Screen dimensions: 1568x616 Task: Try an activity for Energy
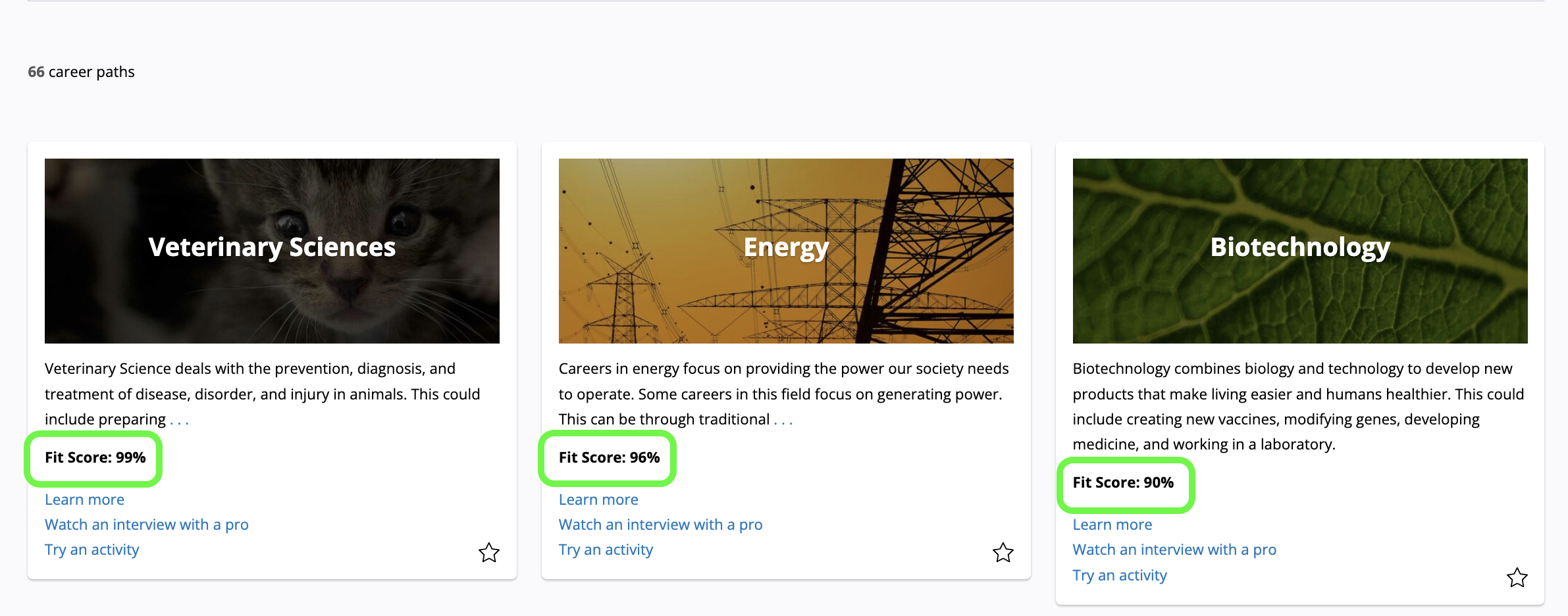click(x=606, y=550)
